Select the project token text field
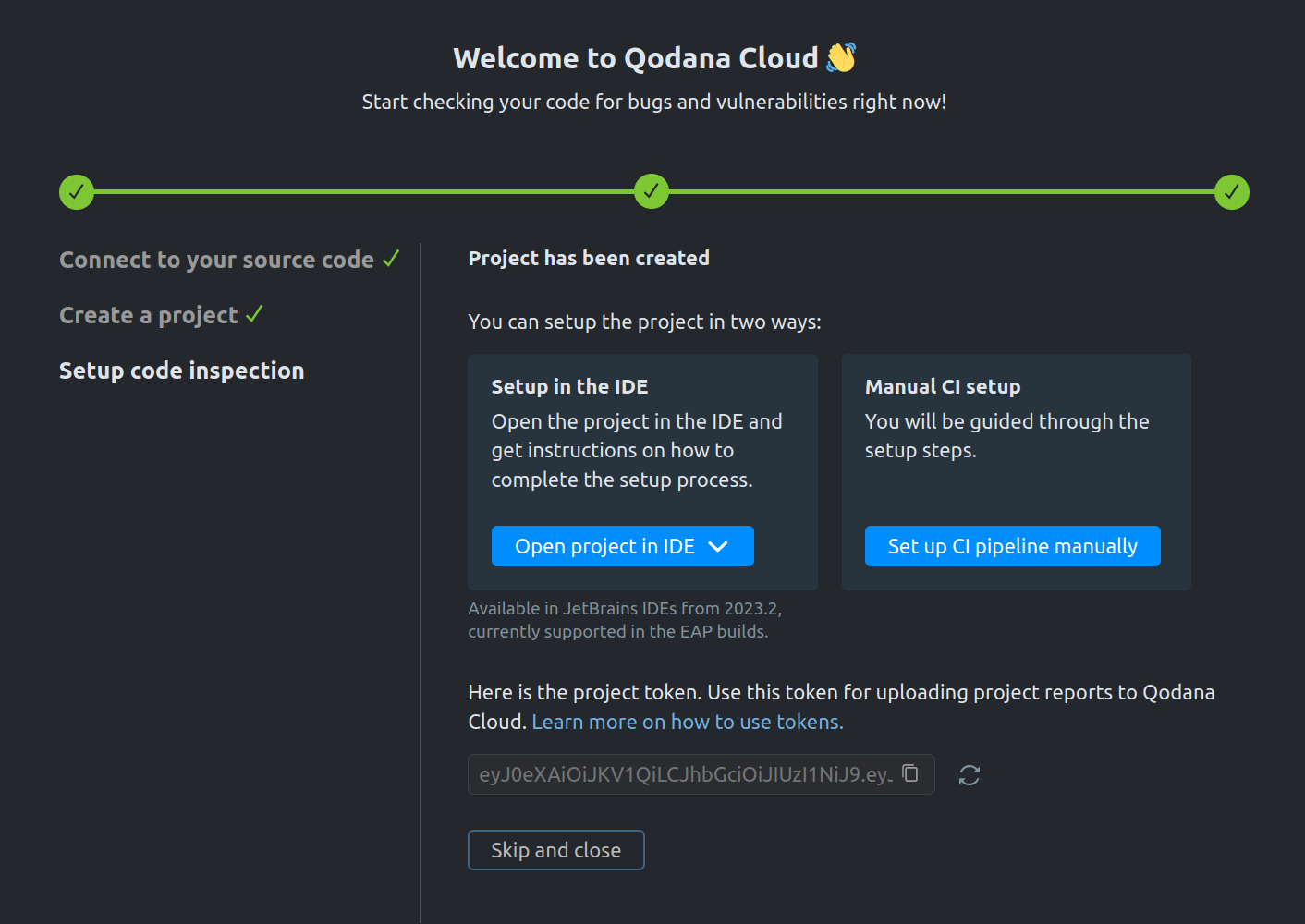The image size is (1305, 924). pos(684,773)
